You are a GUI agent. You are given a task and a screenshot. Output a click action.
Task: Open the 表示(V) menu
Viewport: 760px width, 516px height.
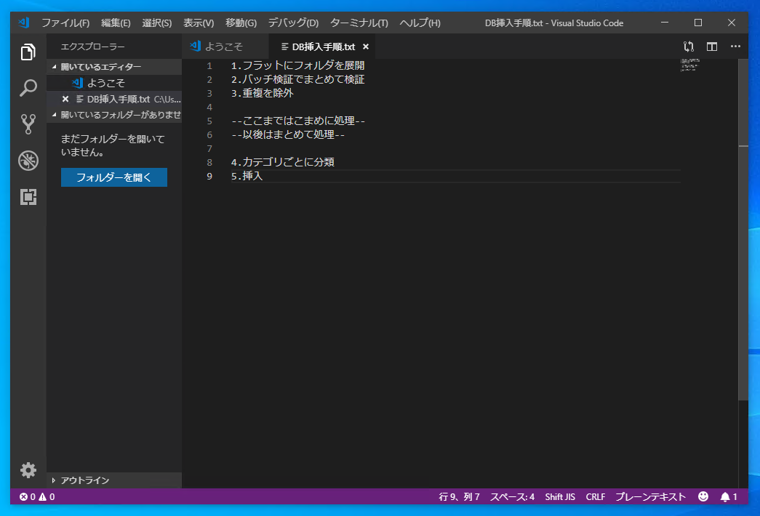pos(198,23)
